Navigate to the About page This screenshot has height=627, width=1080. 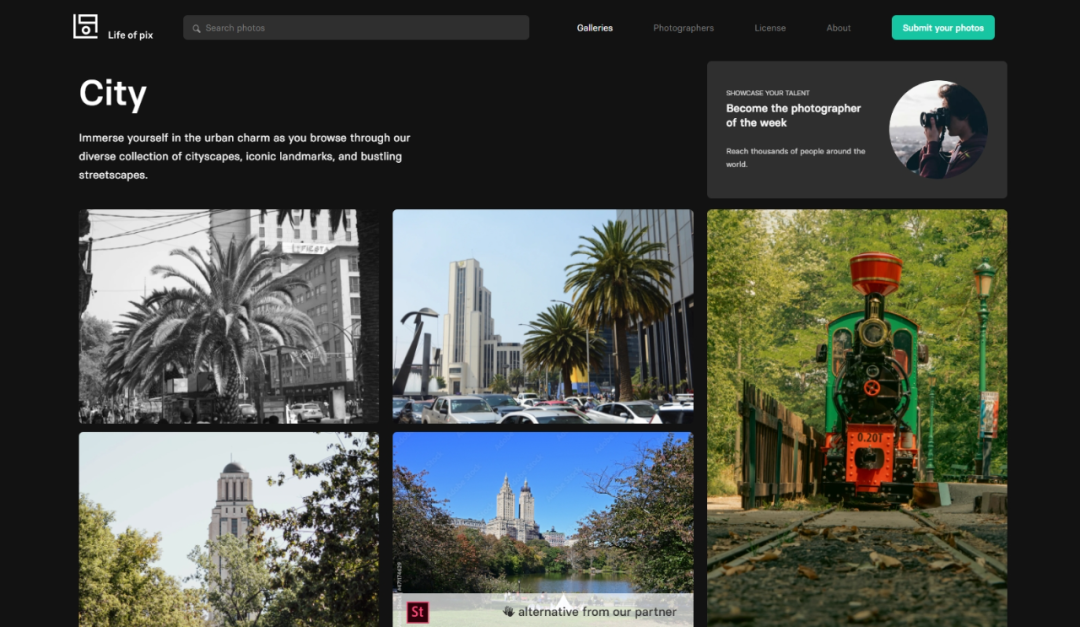pos(838,28)
